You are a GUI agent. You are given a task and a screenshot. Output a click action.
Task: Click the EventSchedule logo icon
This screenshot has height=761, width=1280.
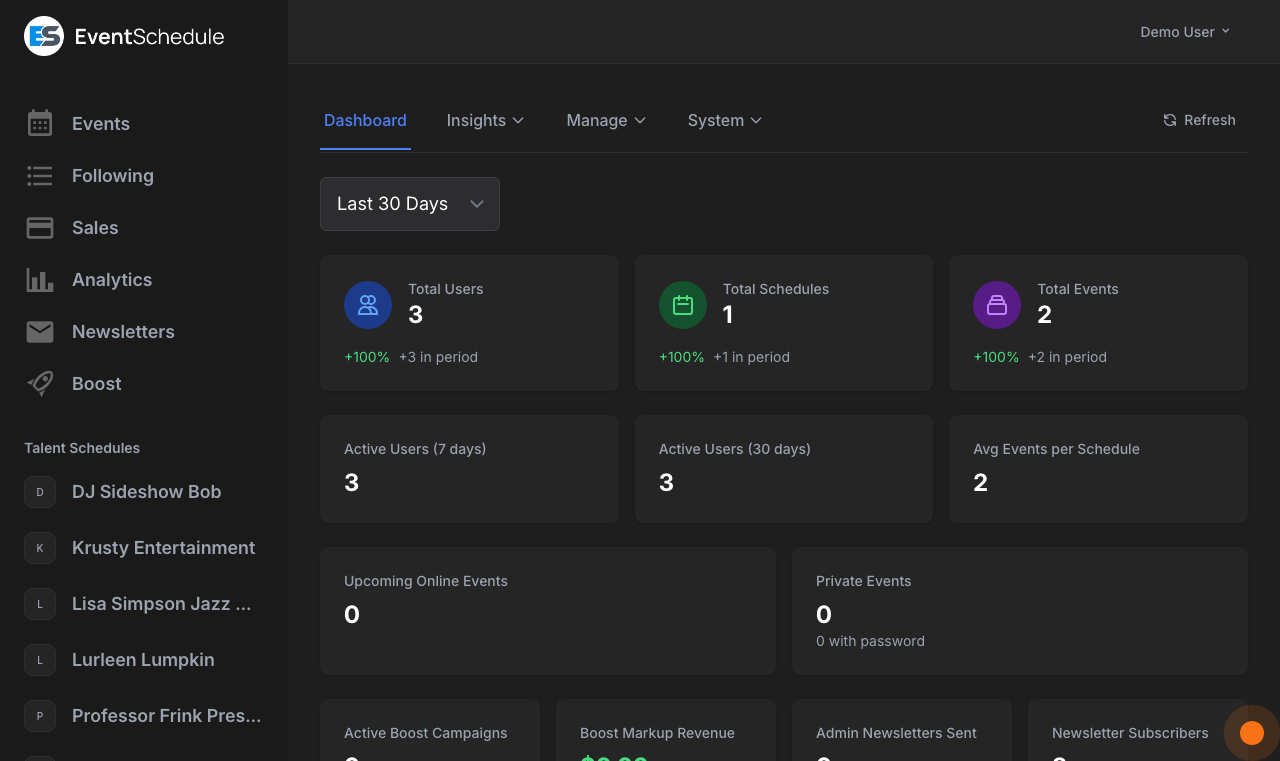(x=44, y=36)
